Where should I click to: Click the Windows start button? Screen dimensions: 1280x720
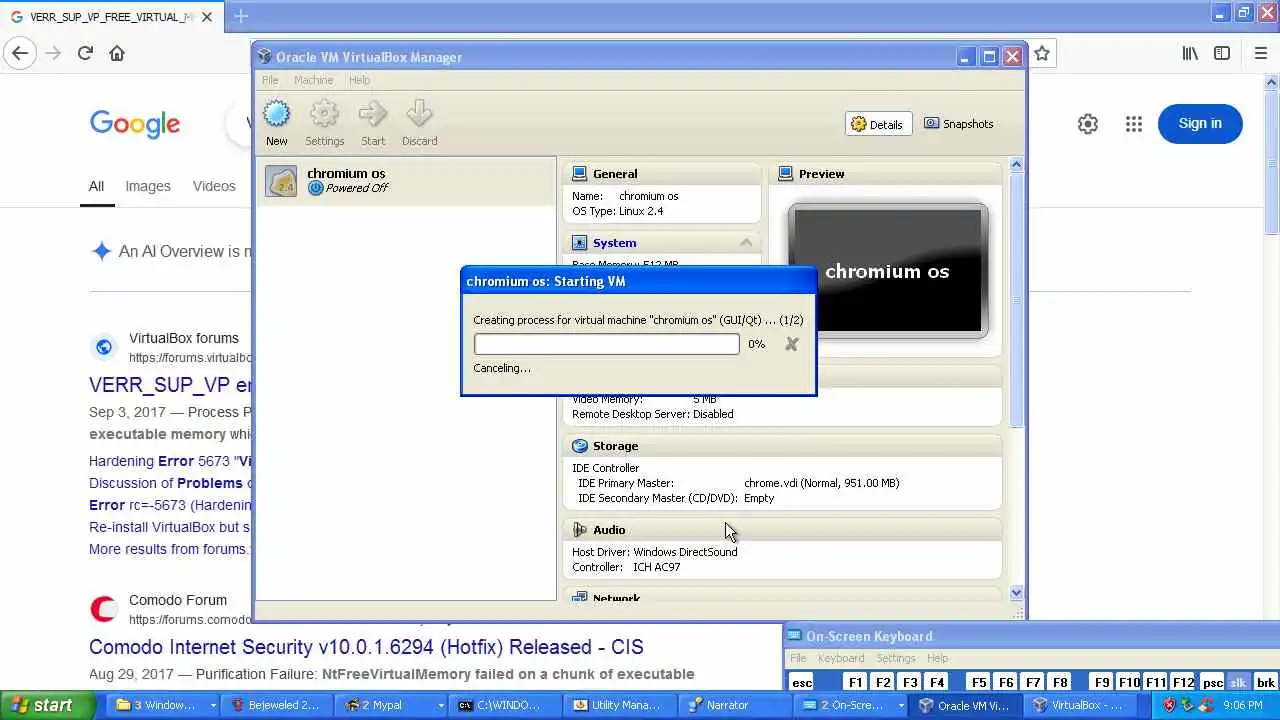point(48,705)
